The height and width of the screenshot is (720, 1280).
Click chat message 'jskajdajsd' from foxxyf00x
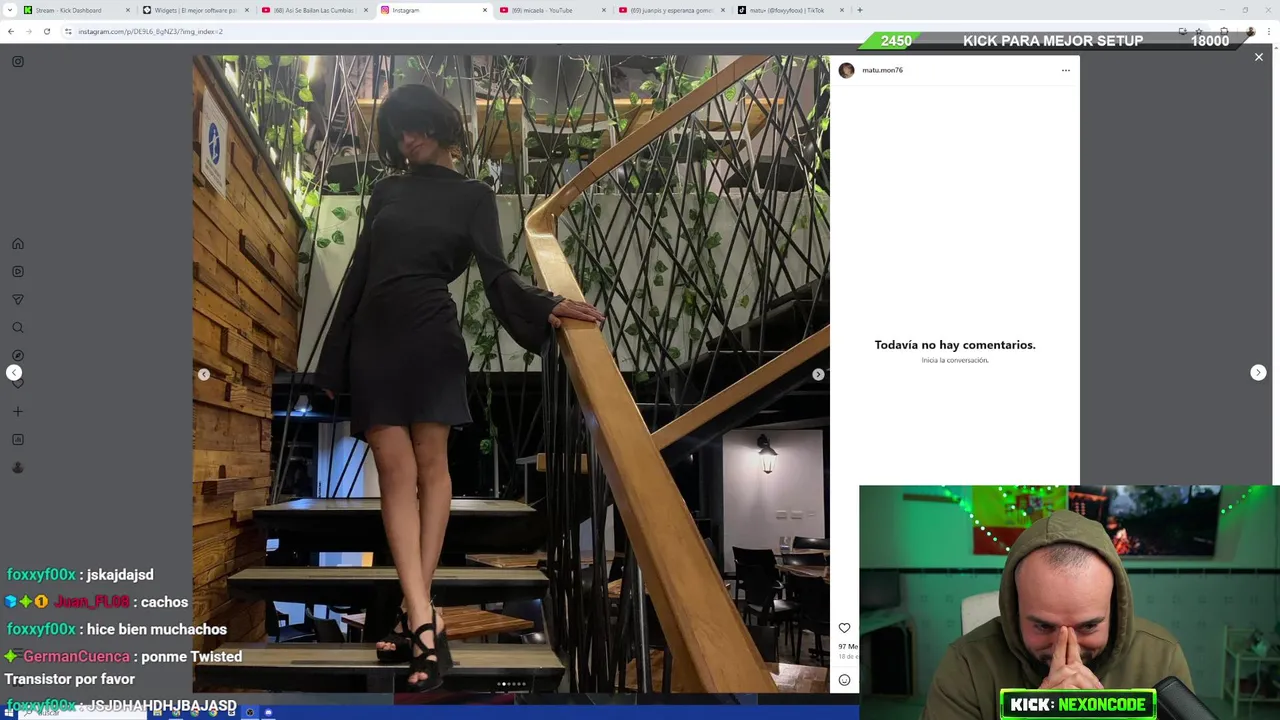coord(120,575)
